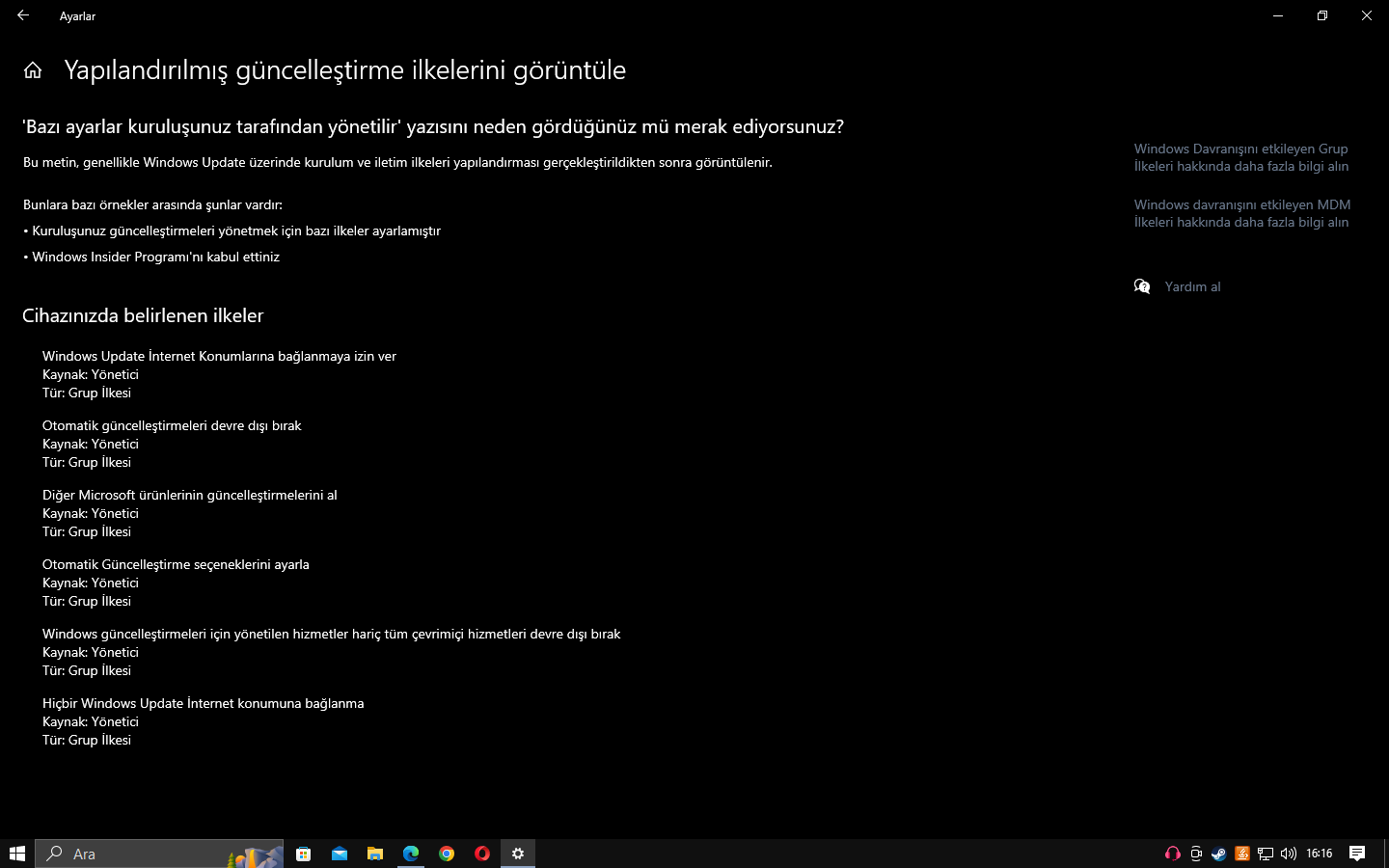Click the 'Bu metin, genellikle Windows Update' paragraph
1389x868 pixels.
[x=397, y=162]
